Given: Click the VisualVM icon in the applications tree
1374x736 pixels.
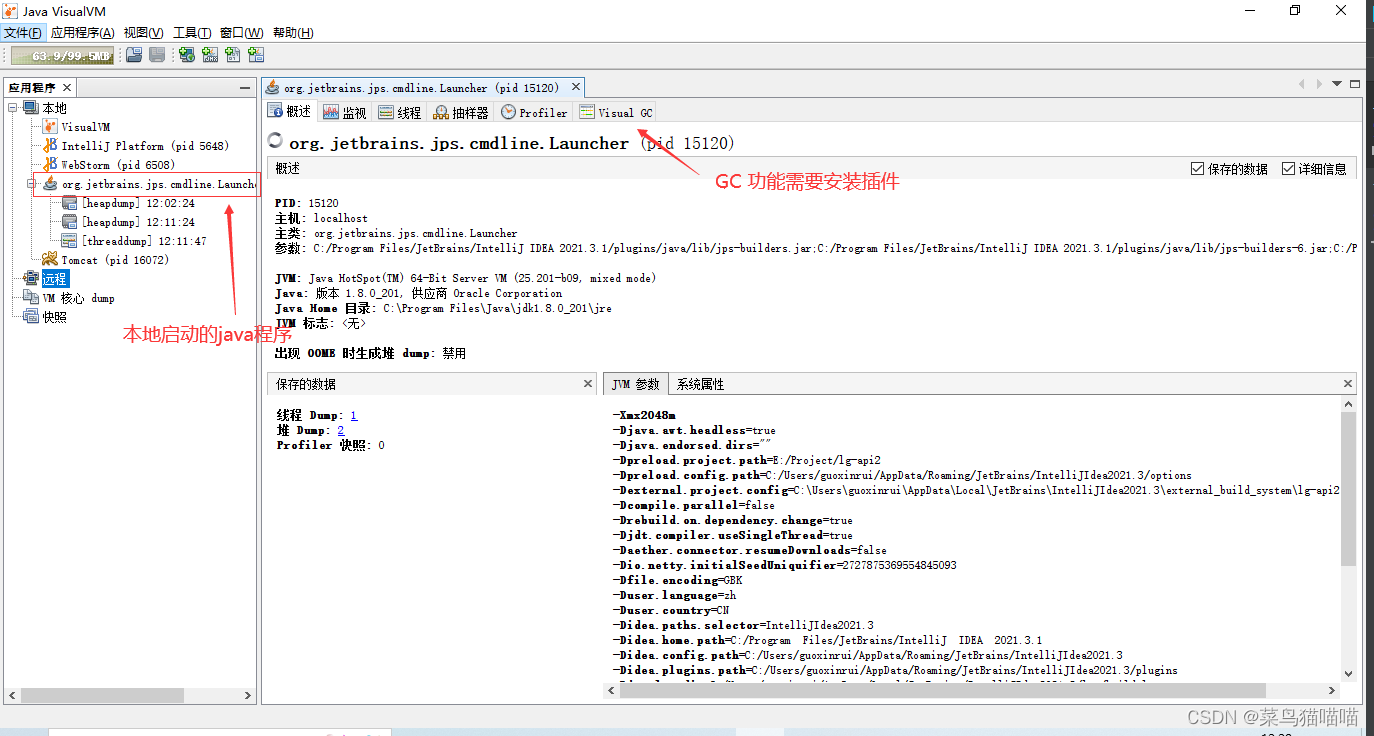Looking at the screenshot, I should coord(50,127).
